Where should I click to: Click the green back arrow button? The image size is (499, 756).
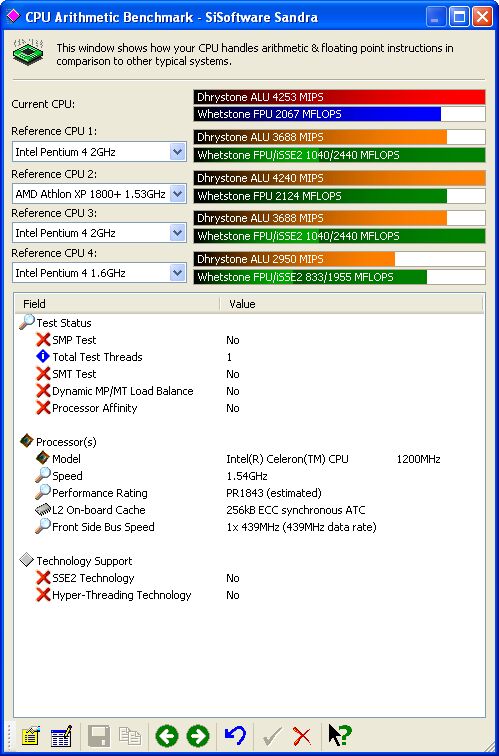pyautogui.click(x=167, y=736)
